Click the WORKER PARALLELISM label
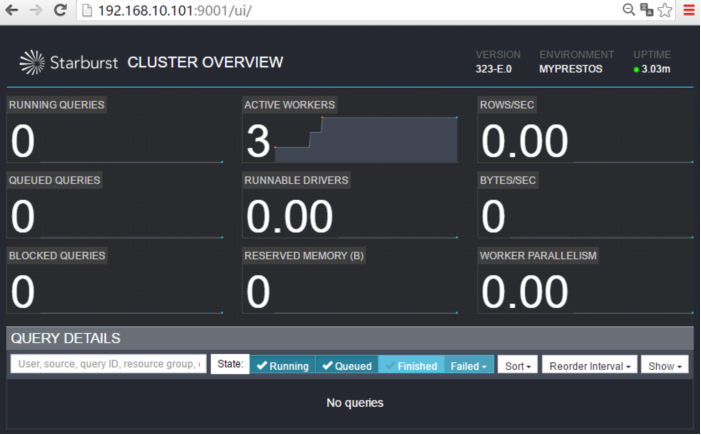Image resolution: width=701 pixels, height=435 pixels. point(538,256)
